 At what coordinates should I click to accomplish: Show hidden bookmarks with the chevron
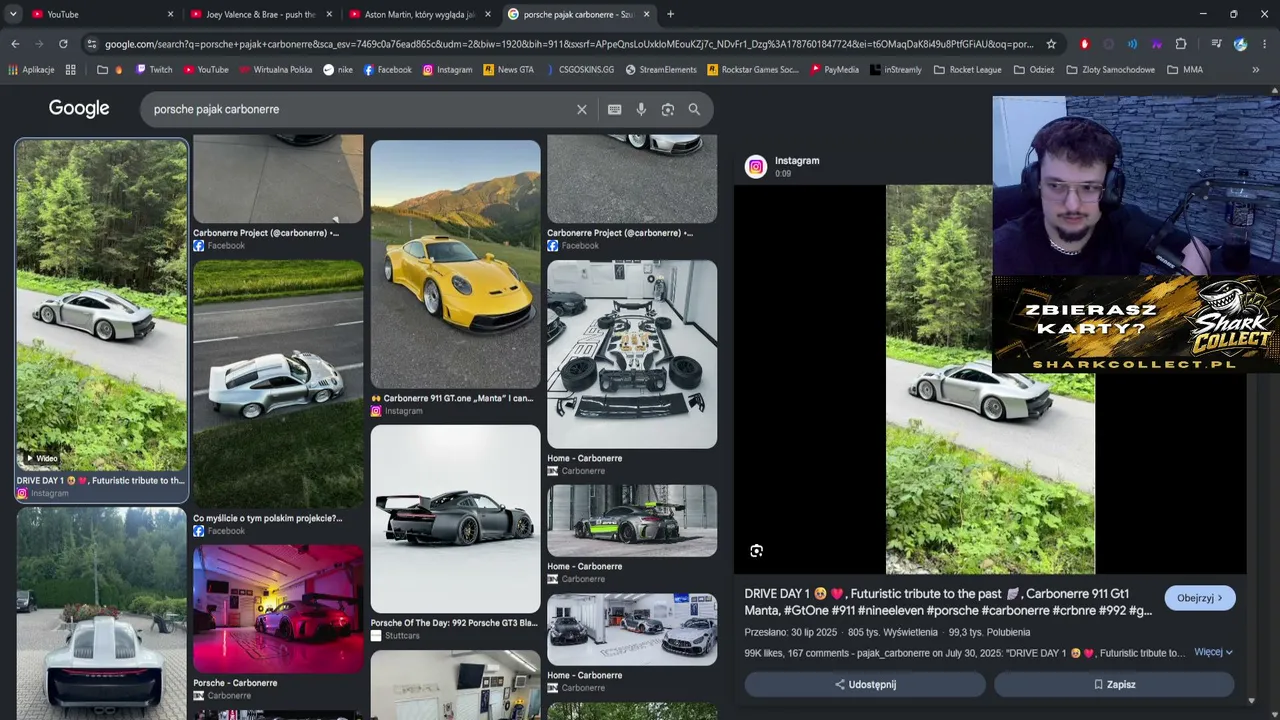[x=1256, y=70]
